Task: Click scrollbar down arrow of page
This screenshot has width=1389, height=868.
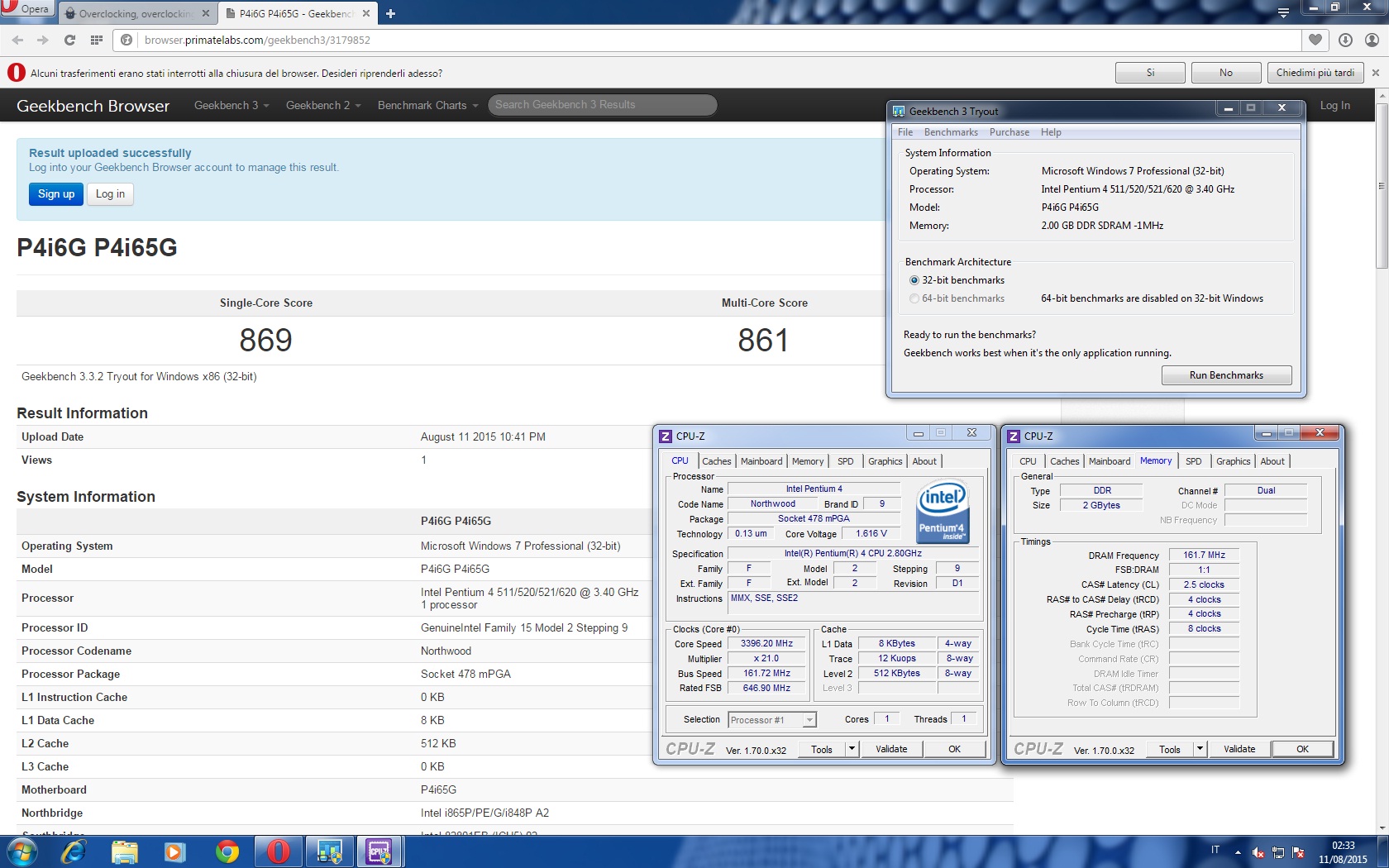Action: pos(1382,827)
